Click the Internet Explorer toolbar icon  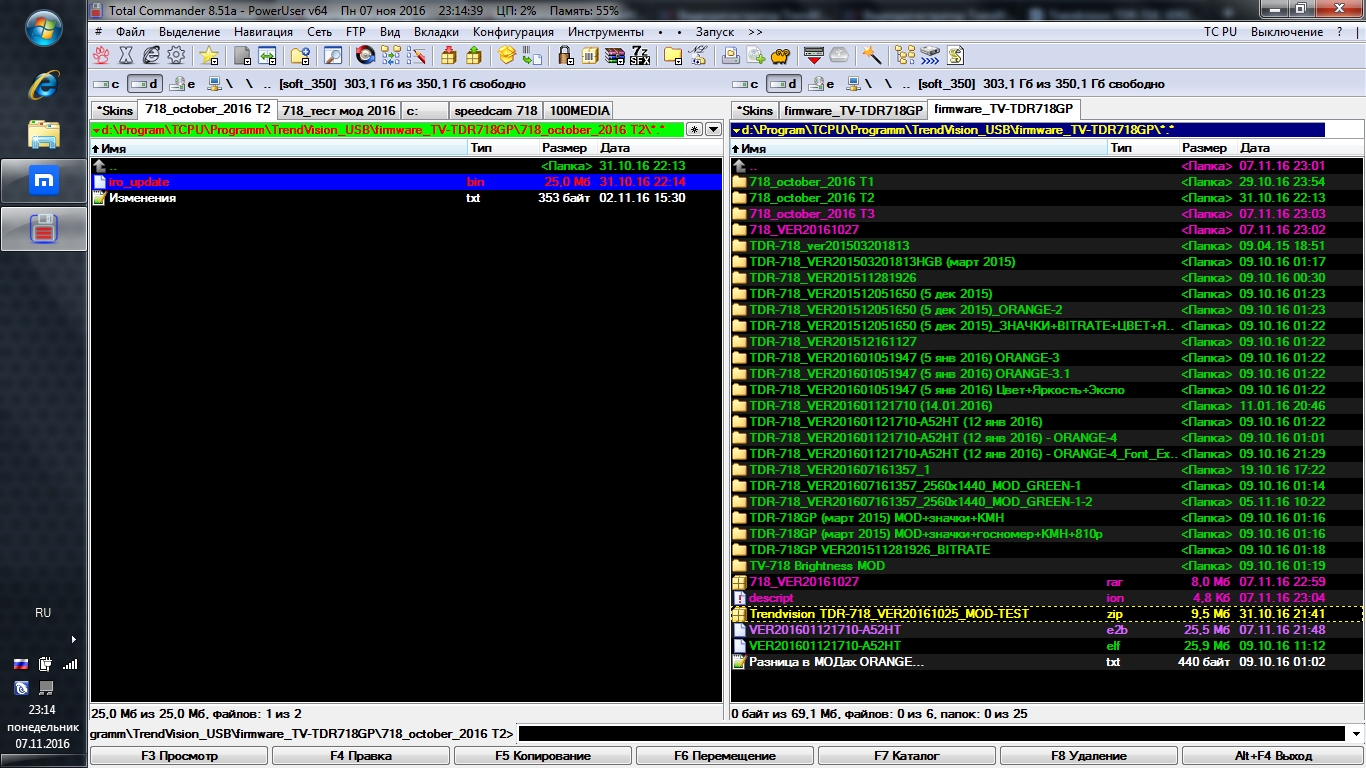pyautogui.click(x=152, y=56)
